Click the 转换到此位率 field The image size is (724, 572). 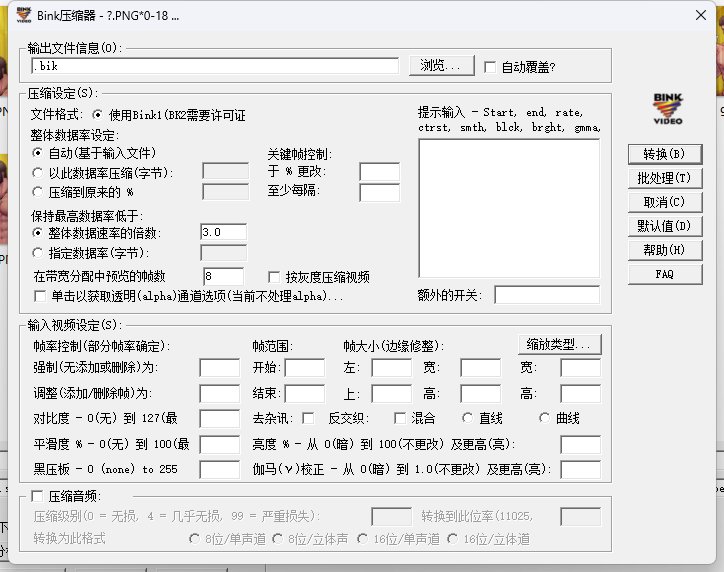click(580, 517)
